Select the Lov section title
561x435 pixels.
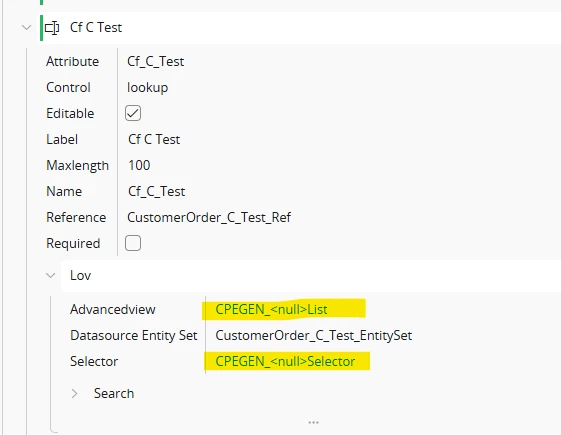pos(81,275)
